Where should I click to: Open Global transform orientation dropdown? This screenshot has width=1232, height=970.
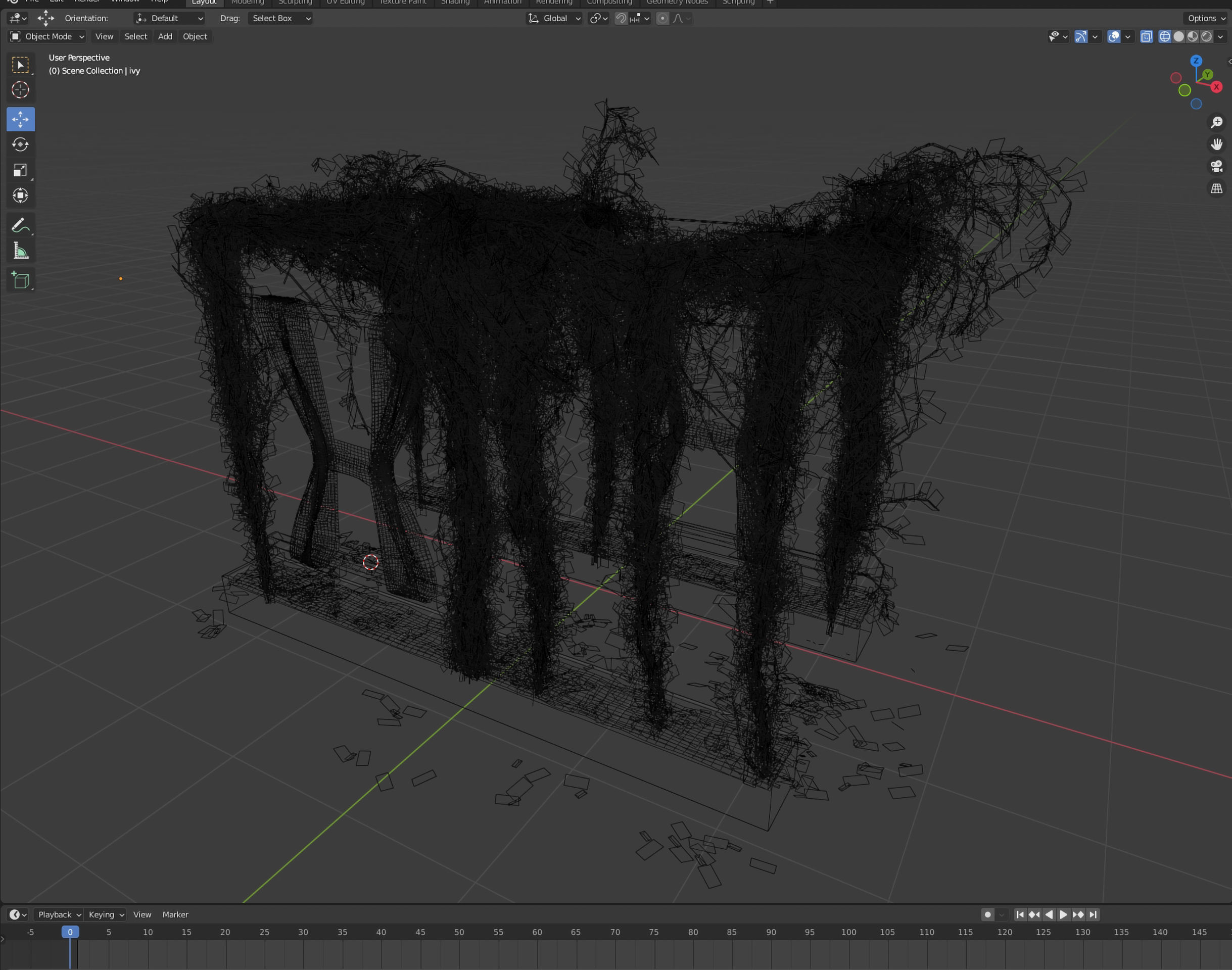point(554,18)
